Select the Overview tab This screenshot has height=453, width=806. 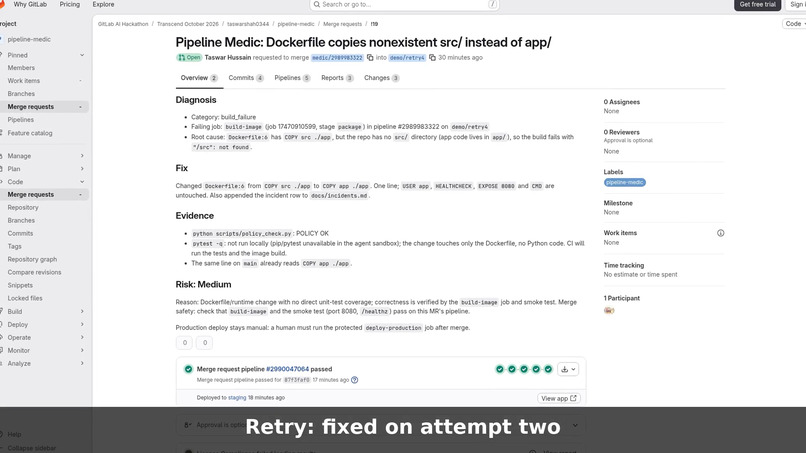[x=199, y=78]
